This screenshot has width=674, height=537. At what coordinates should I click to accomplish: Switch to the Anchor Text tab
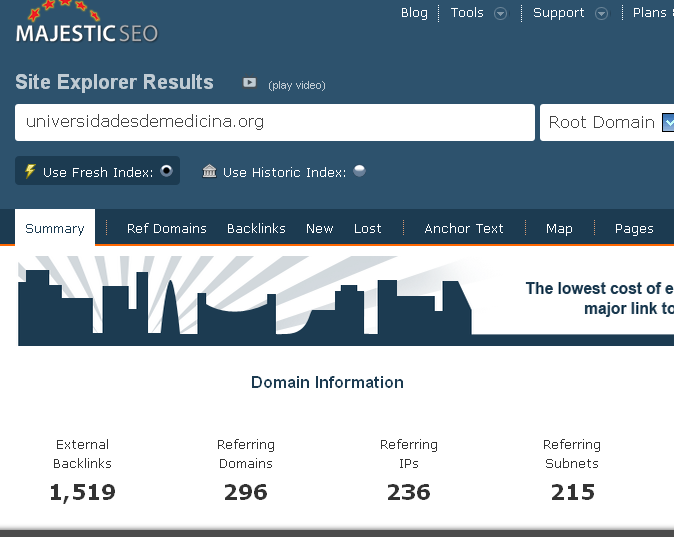click(464, 229)
